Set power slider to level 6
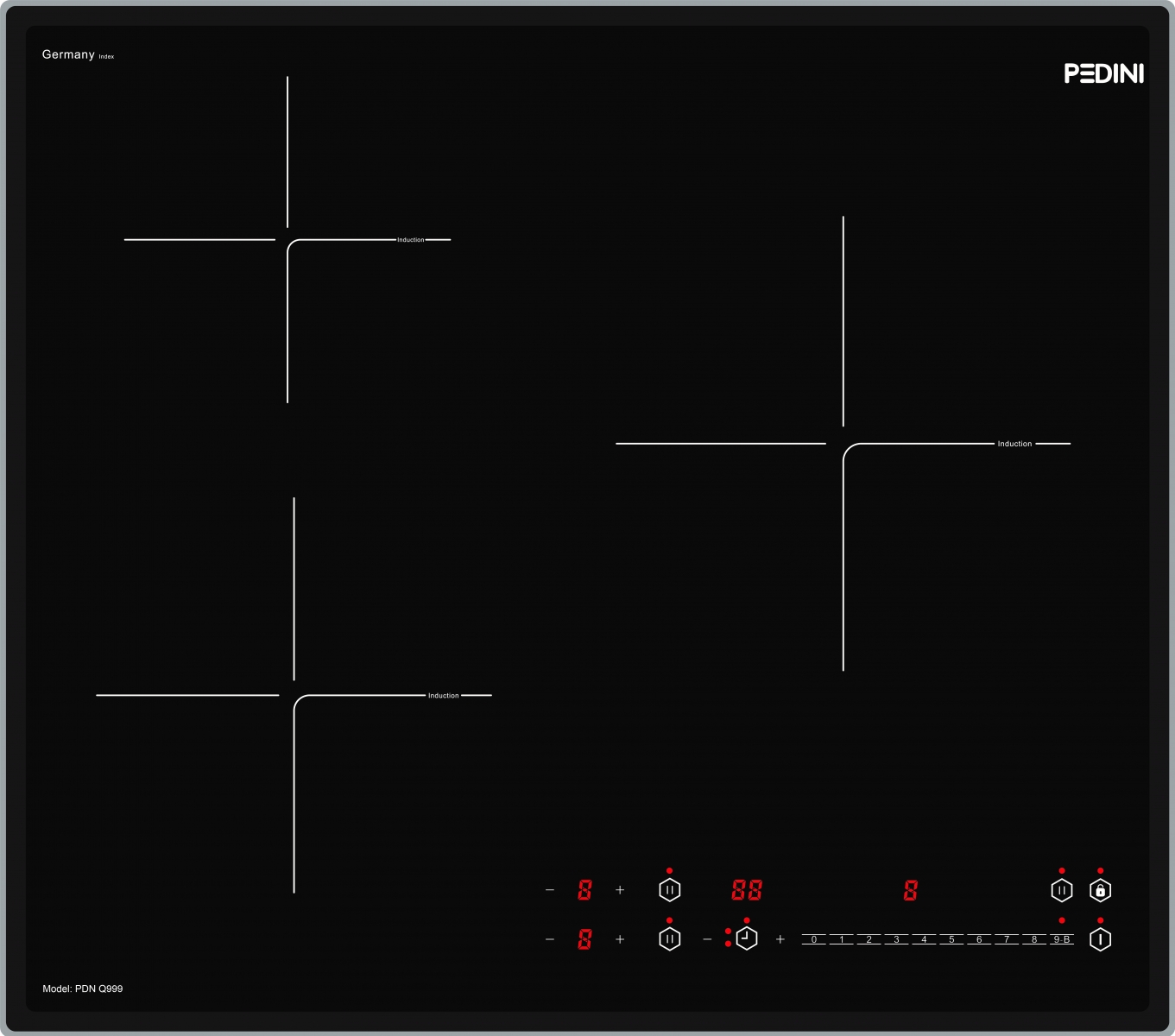 [979, 939]
